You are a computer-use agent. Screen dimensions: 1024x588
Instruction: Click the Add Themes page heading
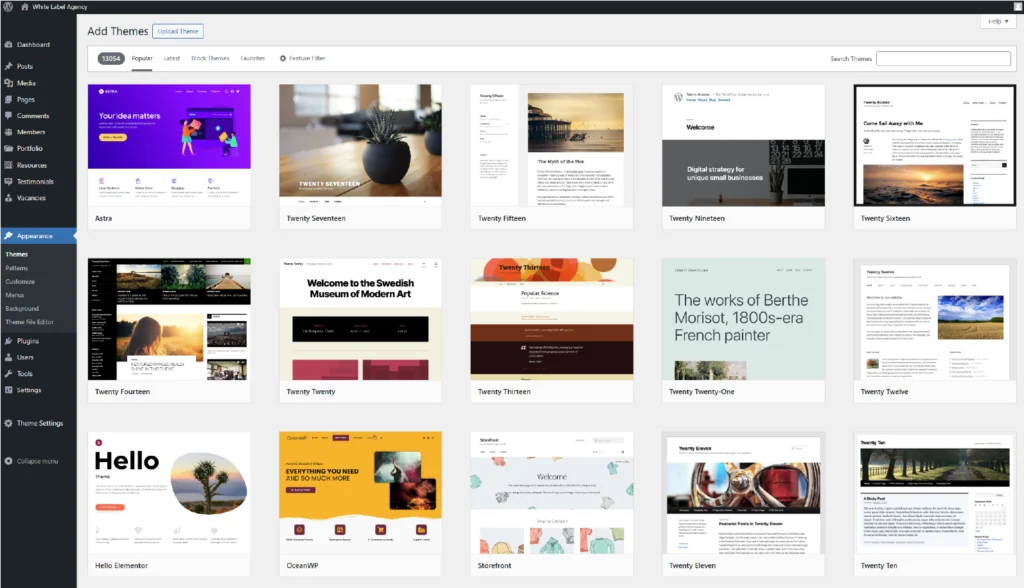pos(118,31)
